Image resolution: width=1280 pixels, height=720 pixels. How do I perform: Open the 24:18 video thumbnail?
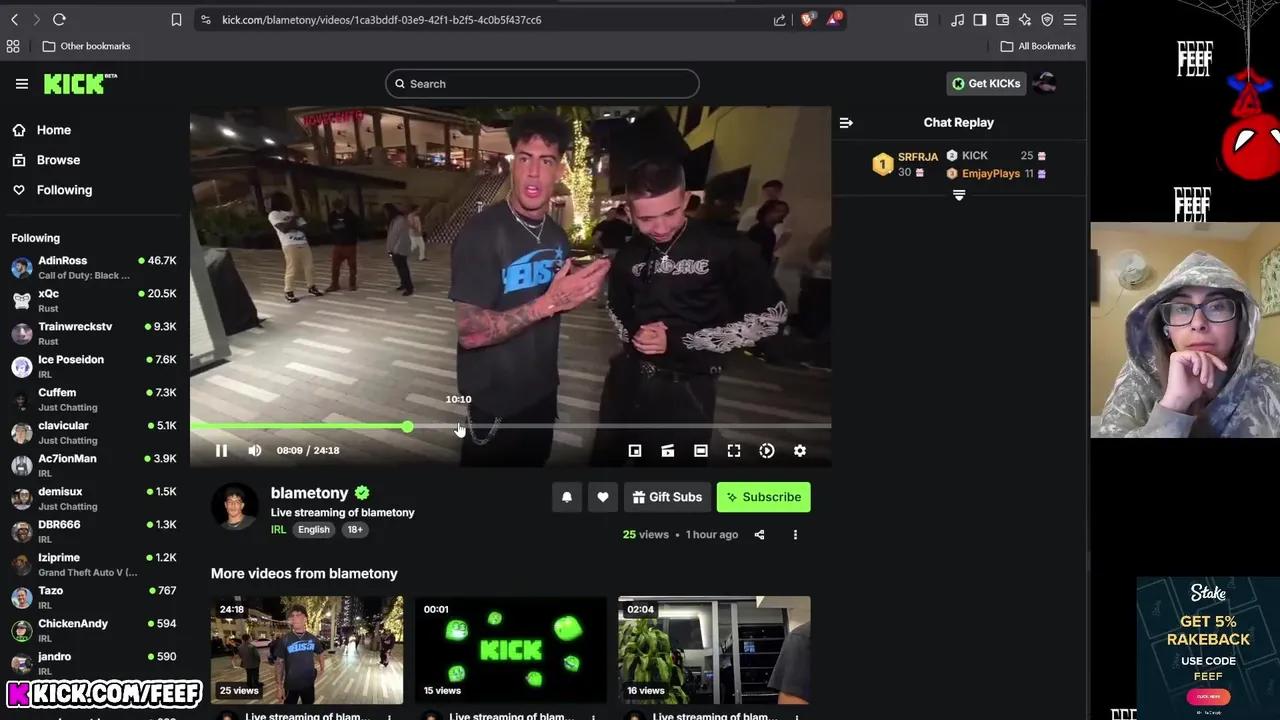307,650
